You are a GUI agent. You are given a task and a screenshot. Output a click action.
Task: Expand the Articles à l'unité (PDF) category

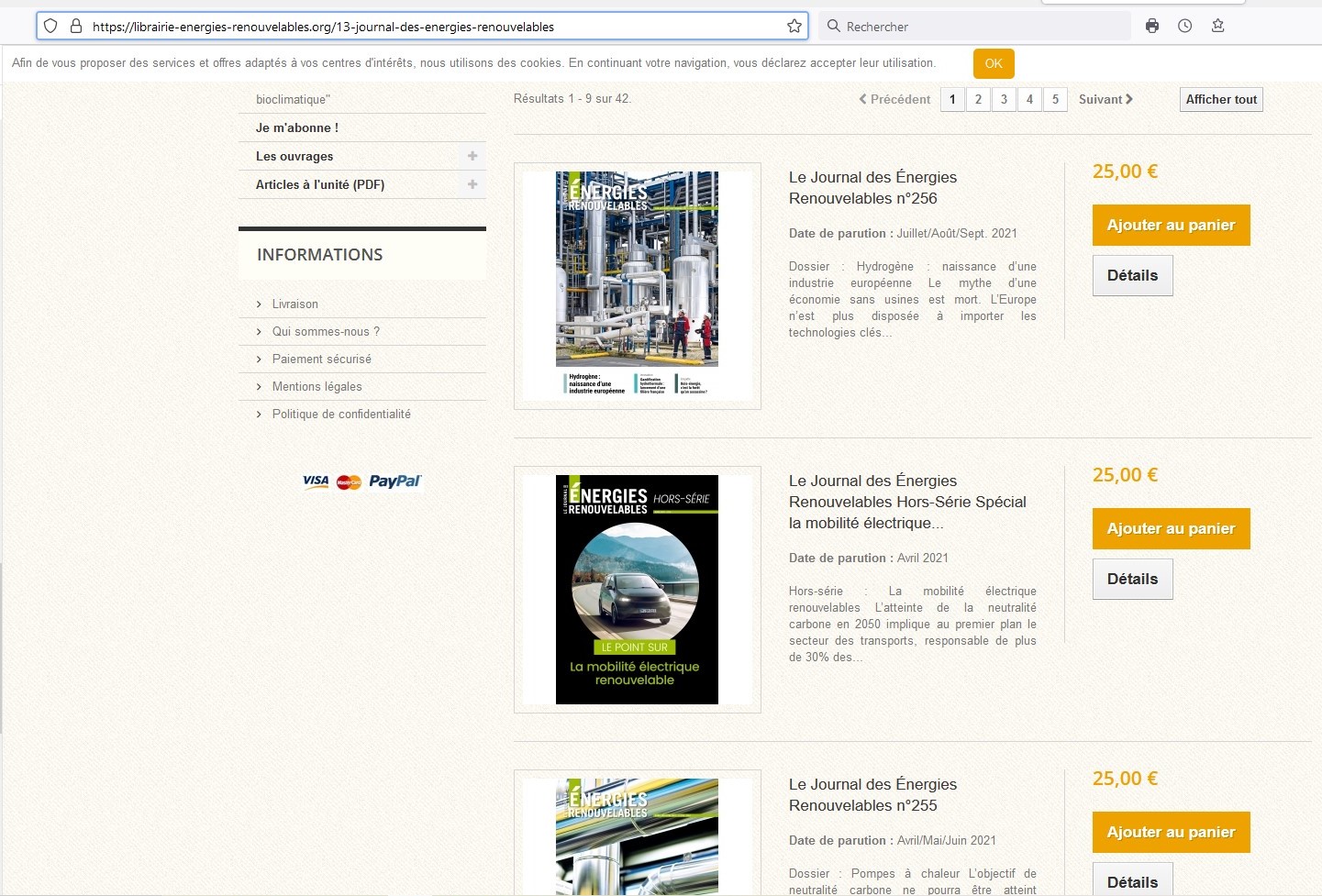[x=472, y=184]
